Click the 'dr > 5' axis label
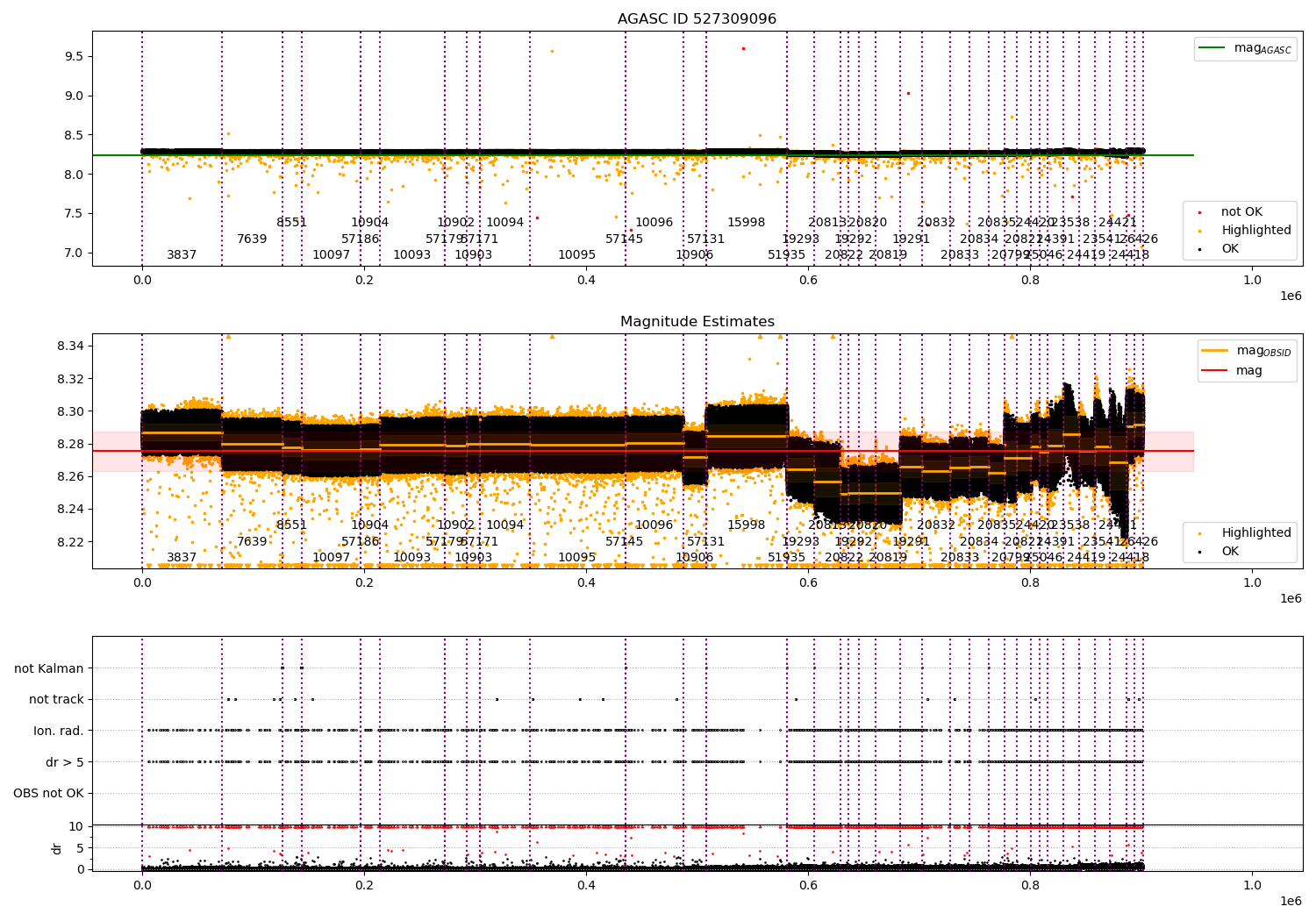1316x921 pixels. pos(65,763)
